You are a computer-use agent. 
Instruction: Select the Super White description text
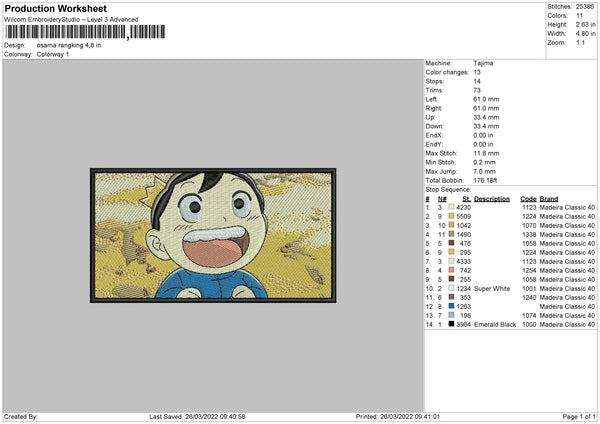click(x=492, y=288)
